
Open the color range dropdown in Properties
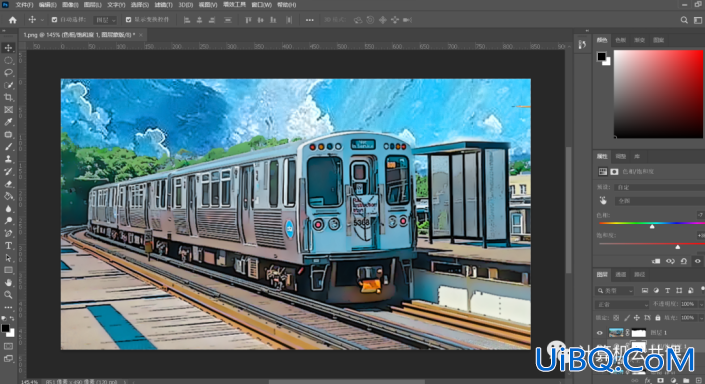click(x=659, y=201)
